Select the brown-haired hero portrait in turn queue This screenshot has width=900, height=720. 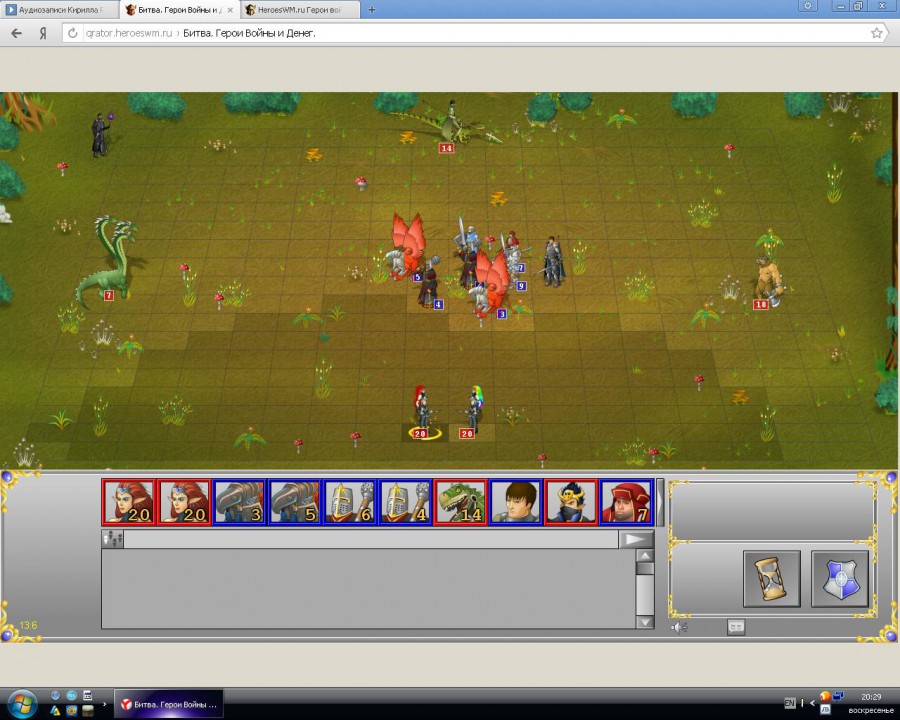click(515, 502)
